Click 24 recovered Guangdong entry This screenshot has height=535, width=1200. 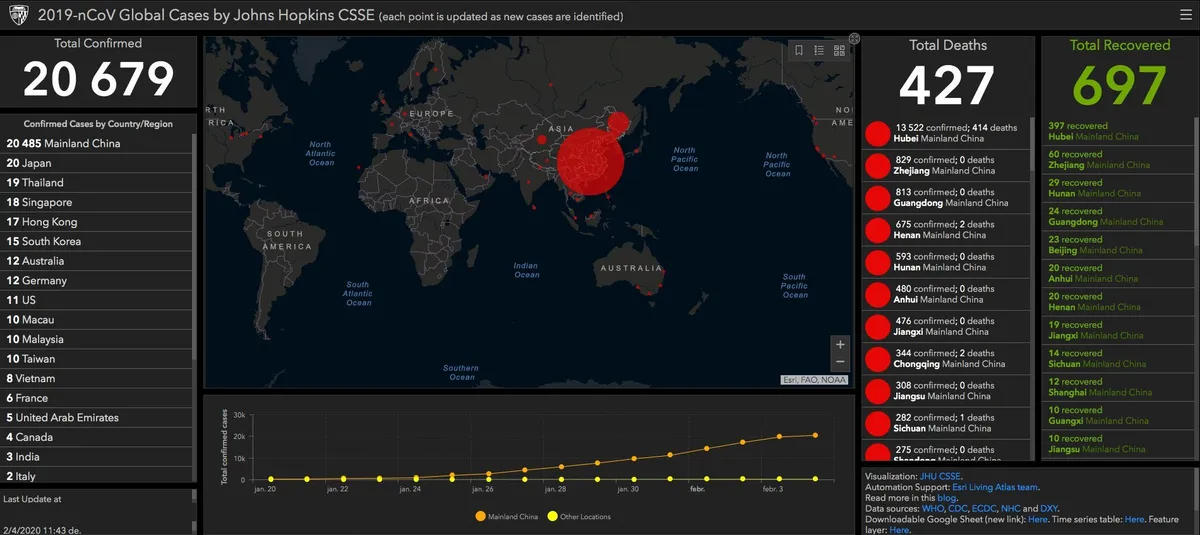pyautogui.click(x=1116, y=216)
